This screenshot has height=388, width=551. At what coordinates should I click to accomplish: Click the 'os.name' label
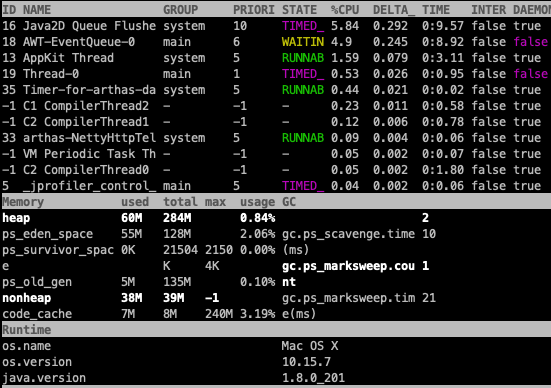tap(26, 346)
